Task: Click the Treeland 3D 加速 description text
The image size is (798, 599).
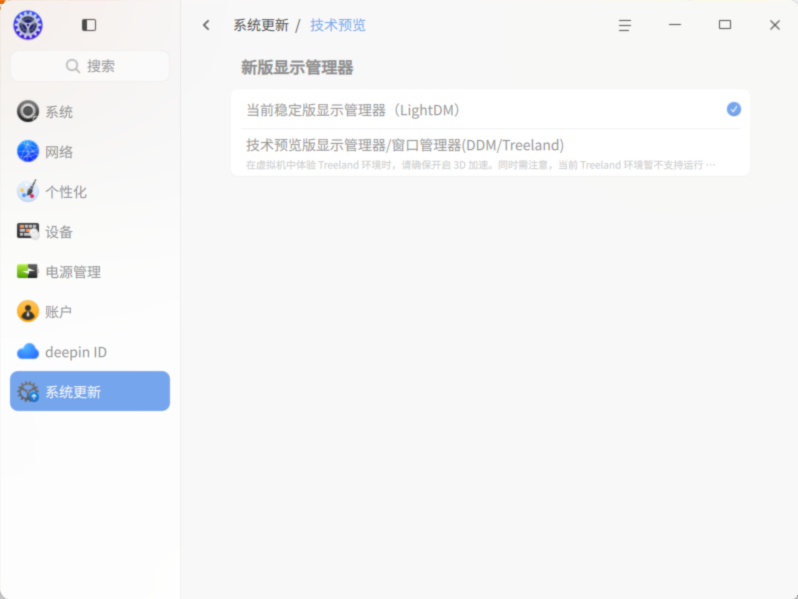Action: [x=481, y=165]
